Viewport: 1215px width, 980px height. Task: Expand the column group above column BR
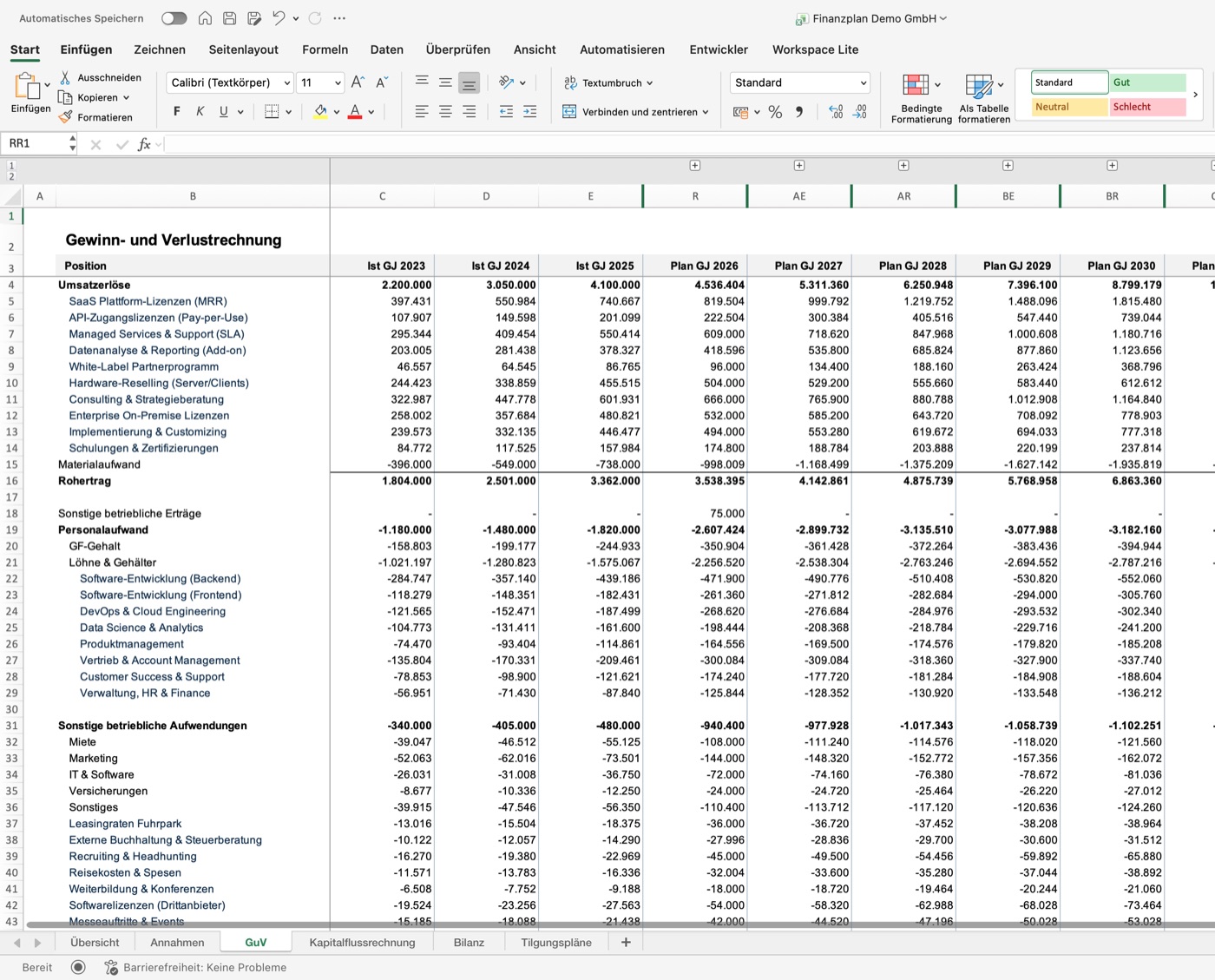[x=1113, y=165]
